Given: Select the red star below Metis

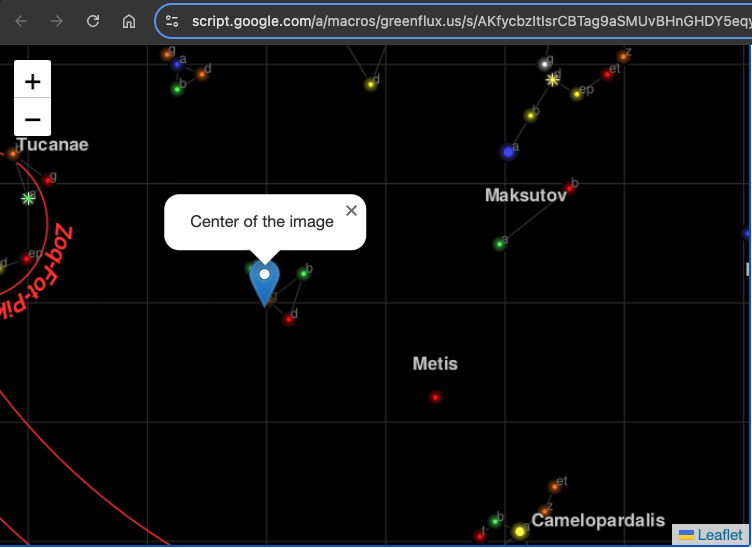Looking at the screenshot, I should point(435,397).
